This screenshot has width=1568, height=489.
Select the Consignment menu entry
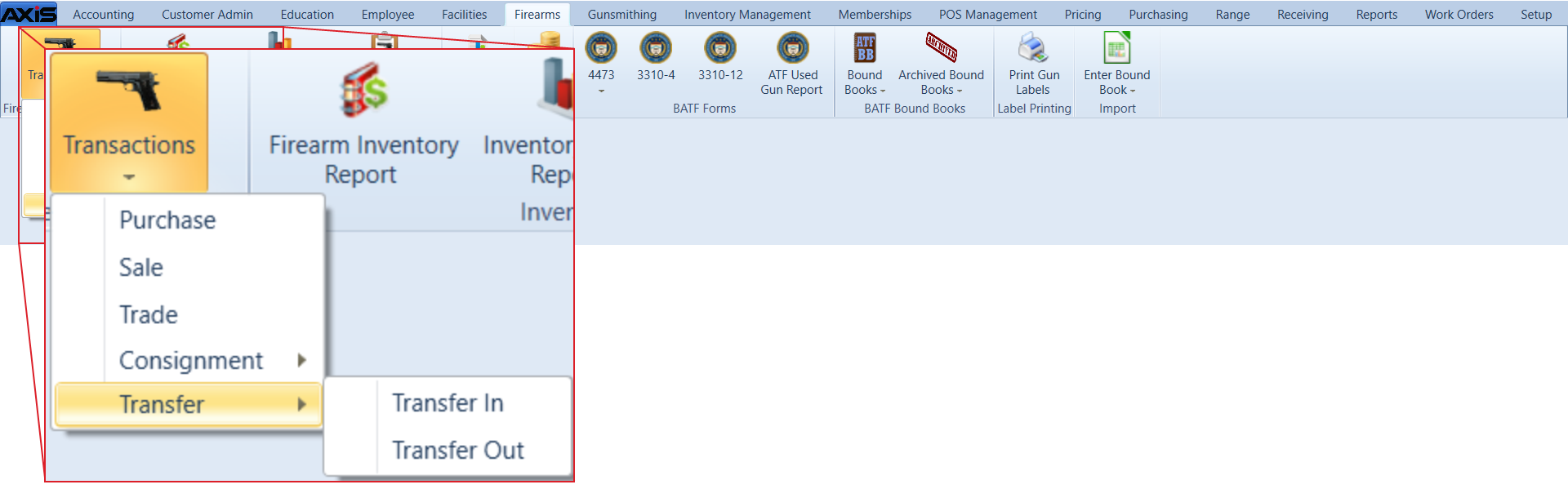189,360
